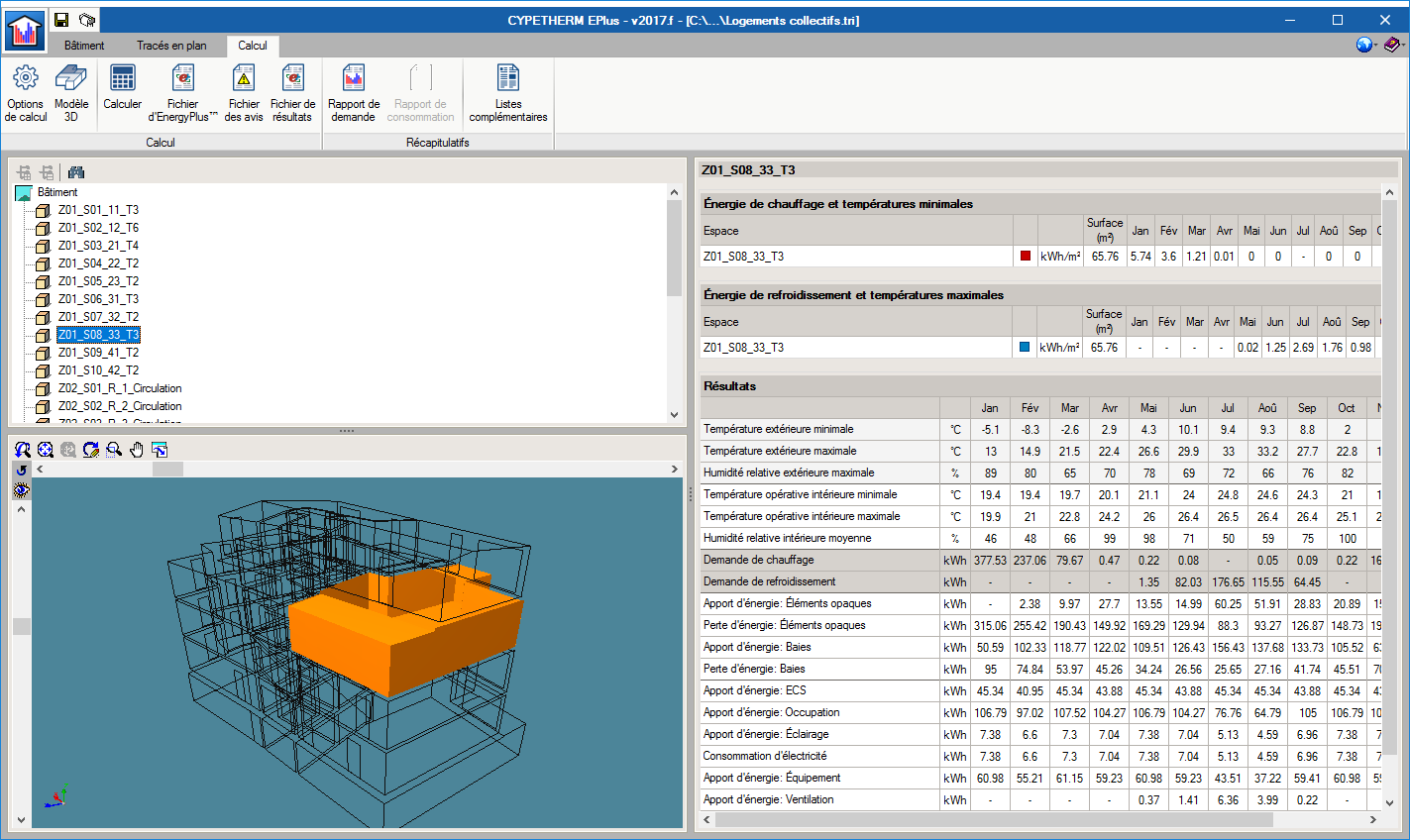Viewport: 1410px width, 840px height.
Task: Select space Z01_S02_12_T6 in the tree
Action: (98, 228)
